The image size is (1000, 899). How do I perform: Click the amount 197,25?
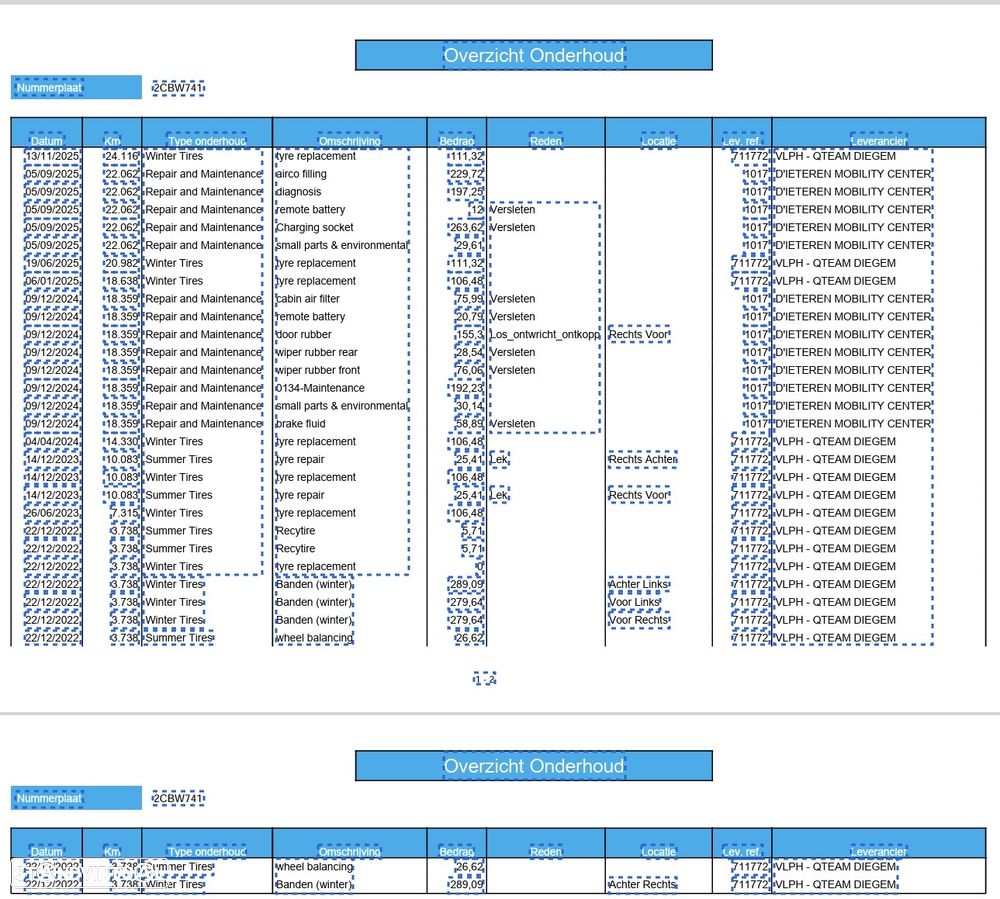466,192
